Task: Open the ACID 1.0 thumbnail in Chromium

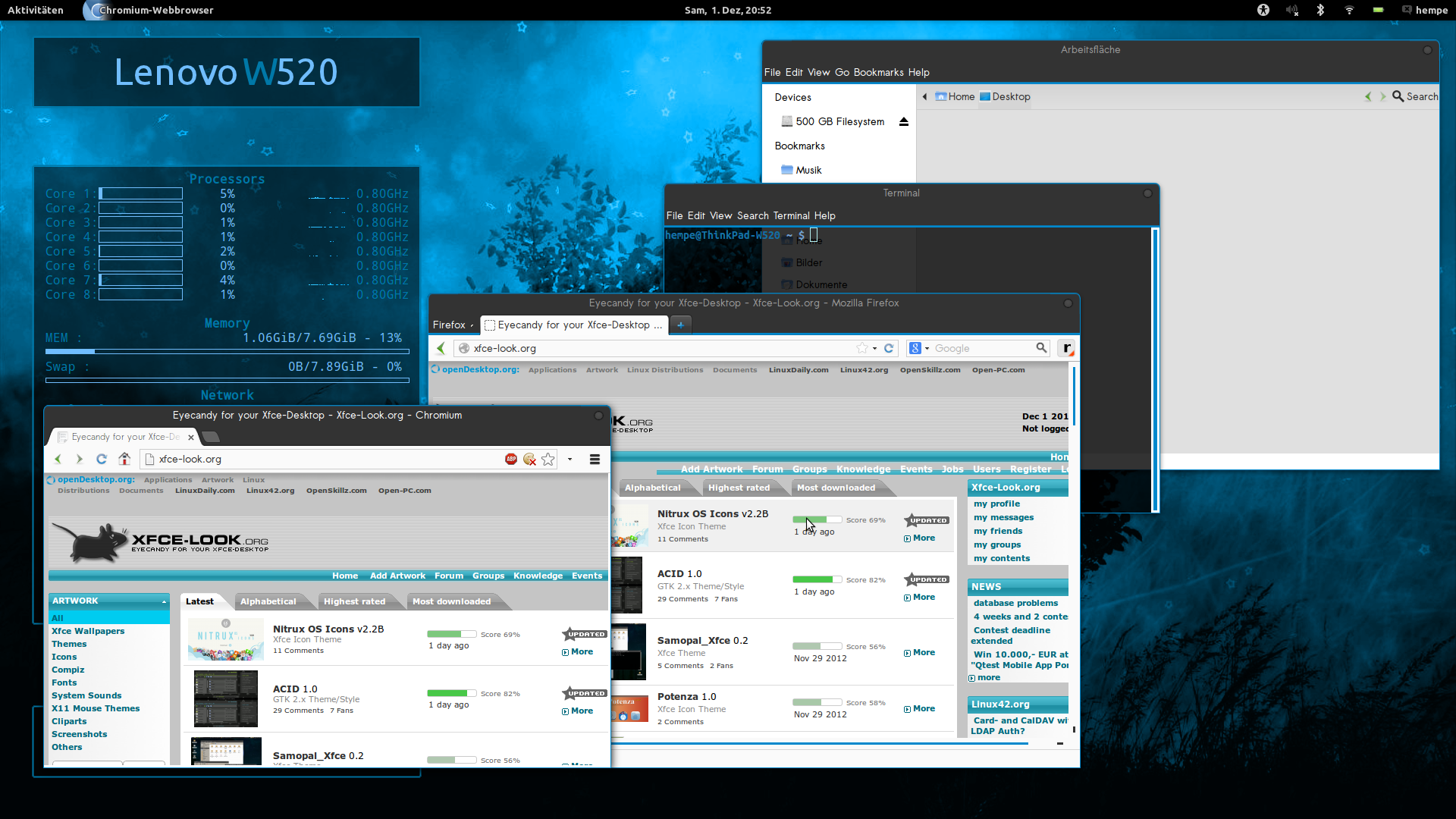Action: (225, 698)
